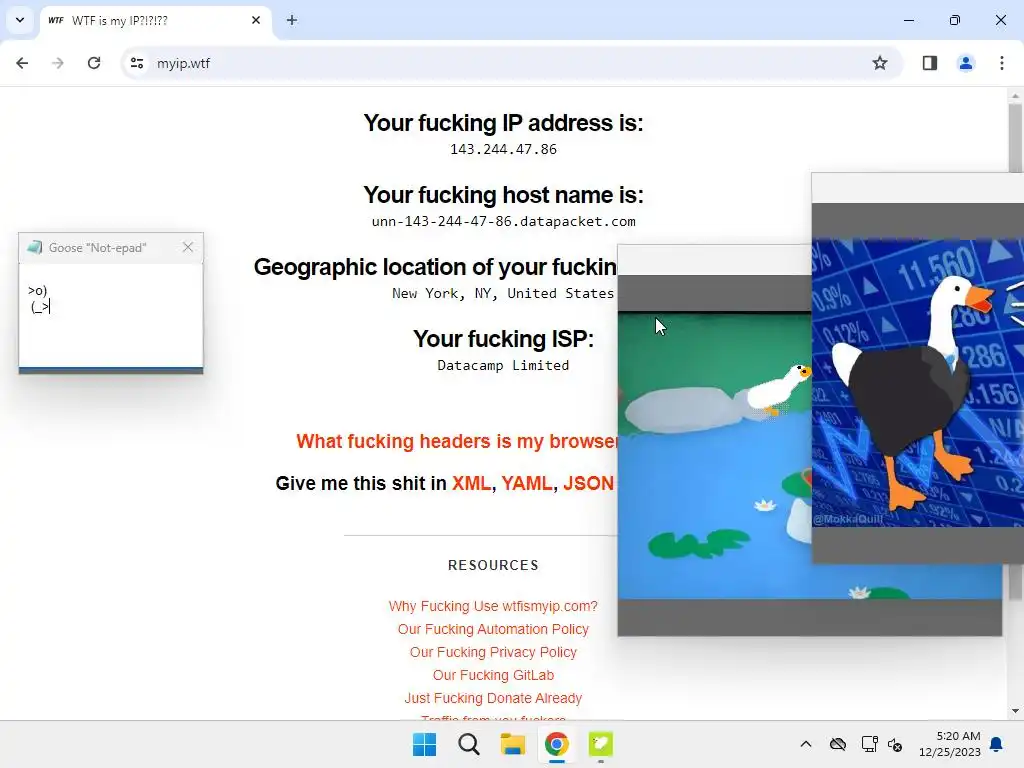The height and width of the screenshot is (768, 1024).
Task: Bookmark this page with the star icon
Action: 880,63
